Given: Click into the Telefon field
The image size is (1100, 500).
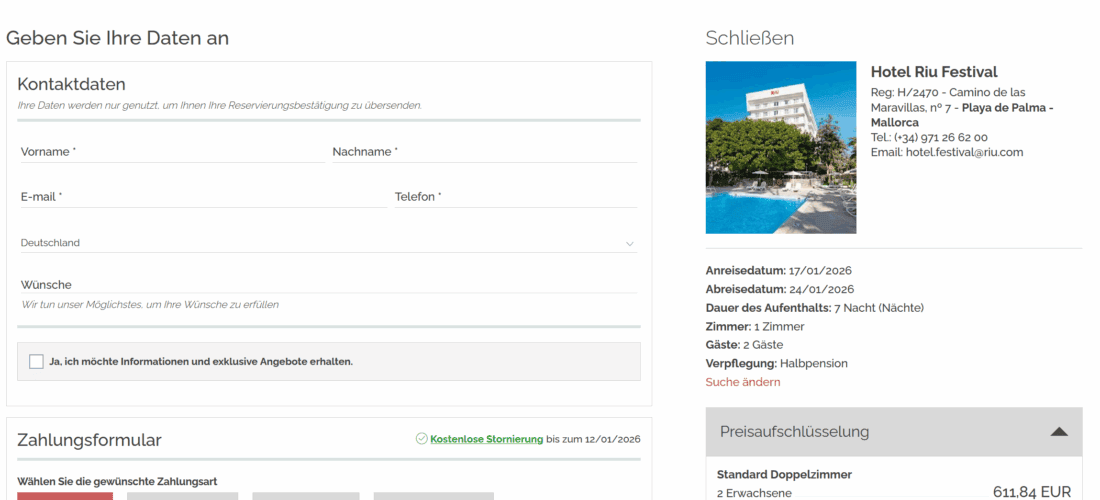Looking at the screenshot, I should coord(515,197).
